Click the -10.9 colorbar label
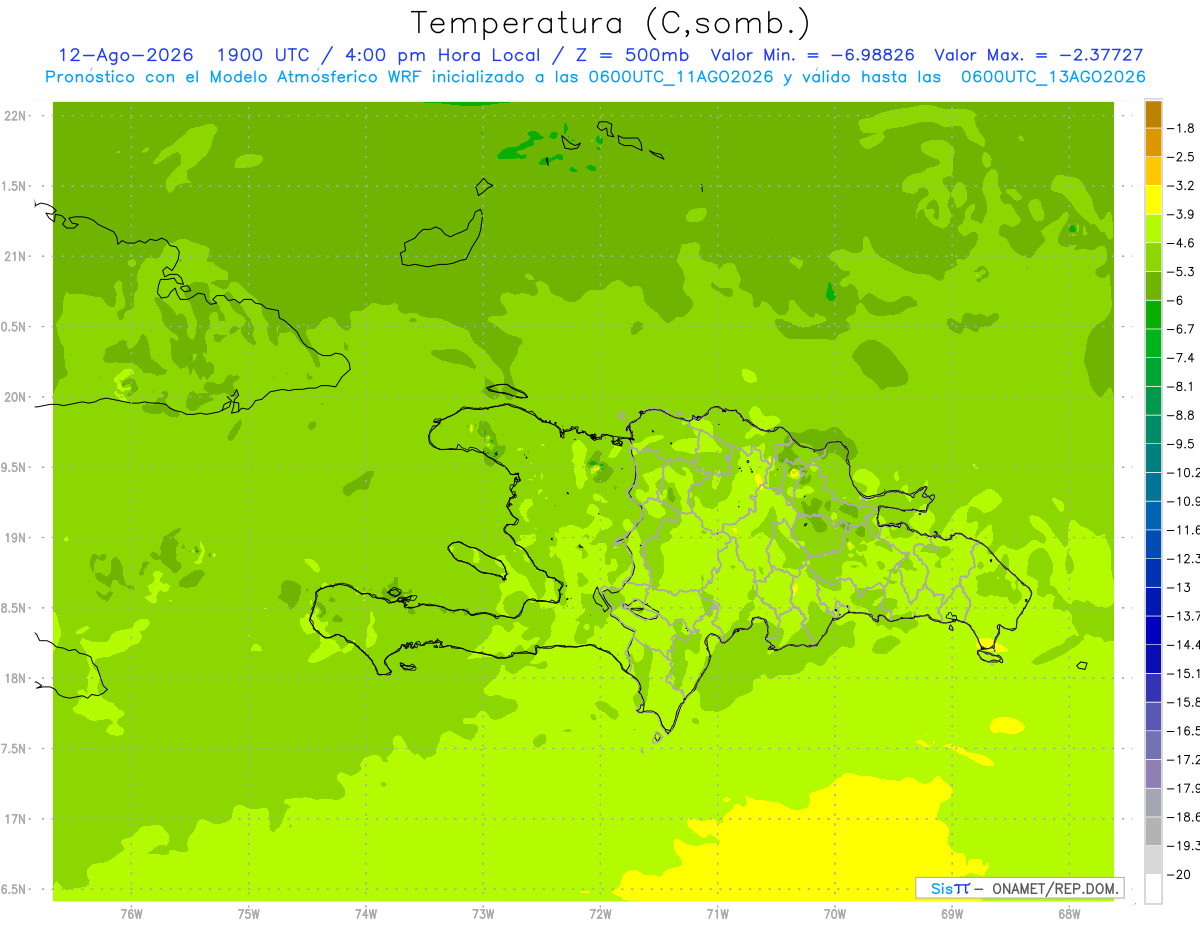Viewport: 1200px width, 927px height. 1184,501
